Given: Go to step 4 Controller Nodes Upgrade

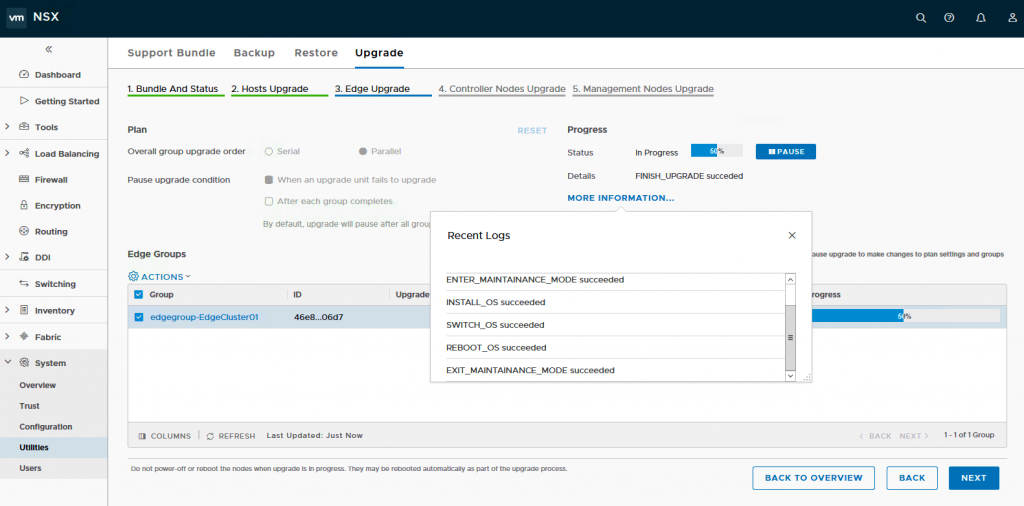Looking at the screenshot, I should 502,89.
